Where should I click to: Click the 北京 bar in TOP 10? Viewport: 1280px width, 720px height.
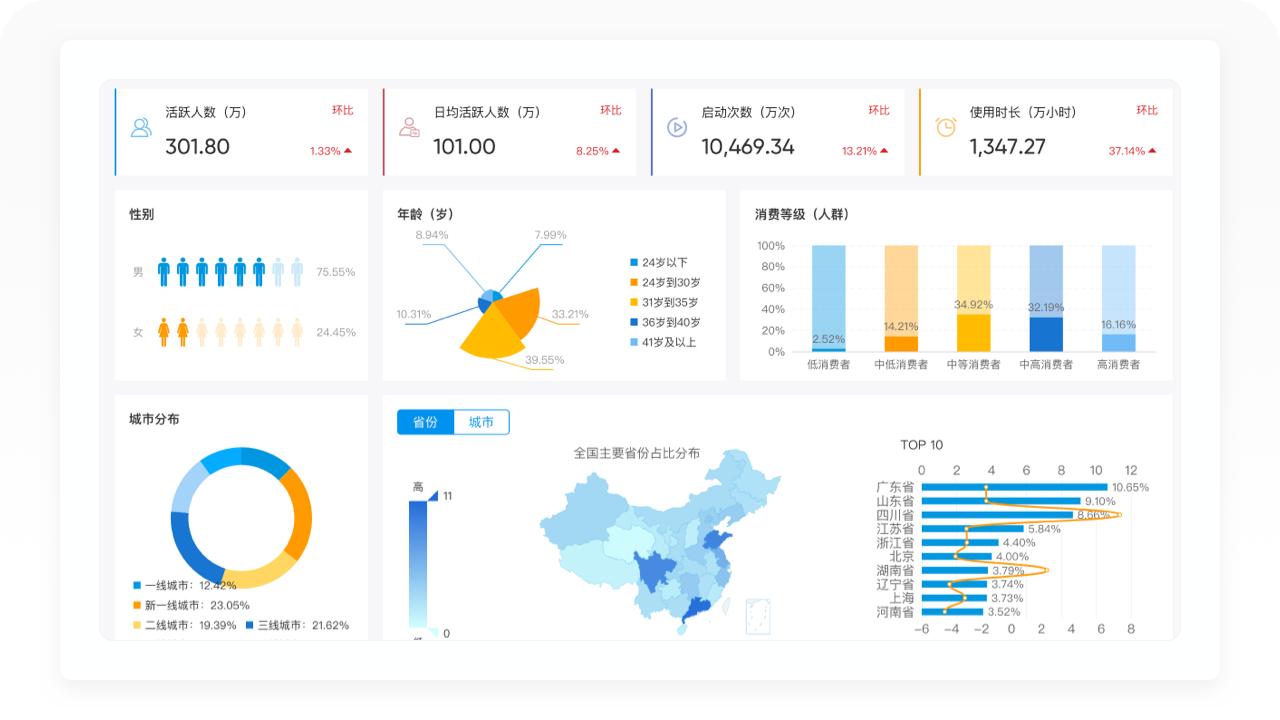pyautogui.click(x=956, y=556)
